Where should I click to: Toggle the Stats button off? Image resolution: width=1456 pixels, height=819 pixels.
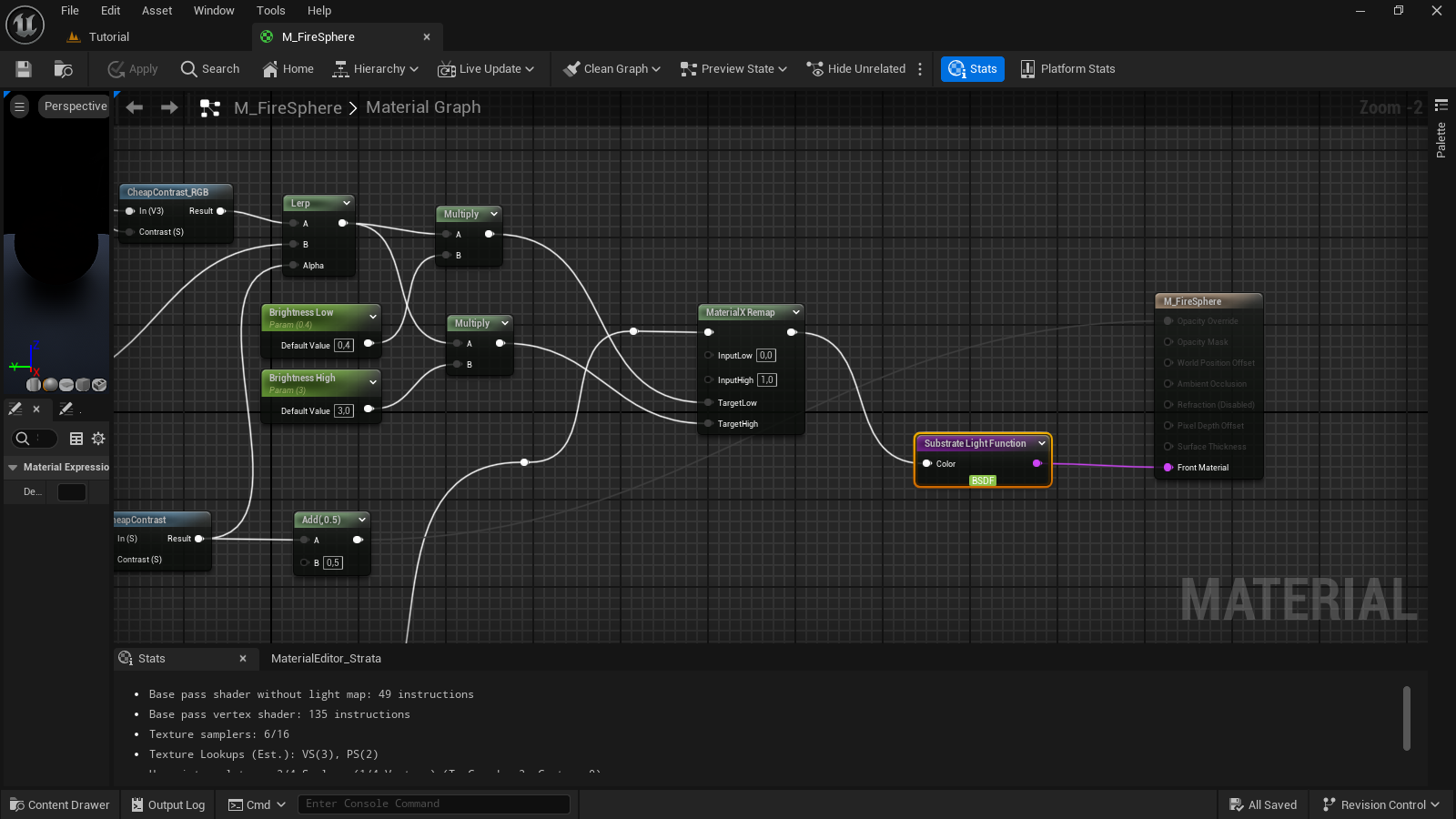(973, 69)
